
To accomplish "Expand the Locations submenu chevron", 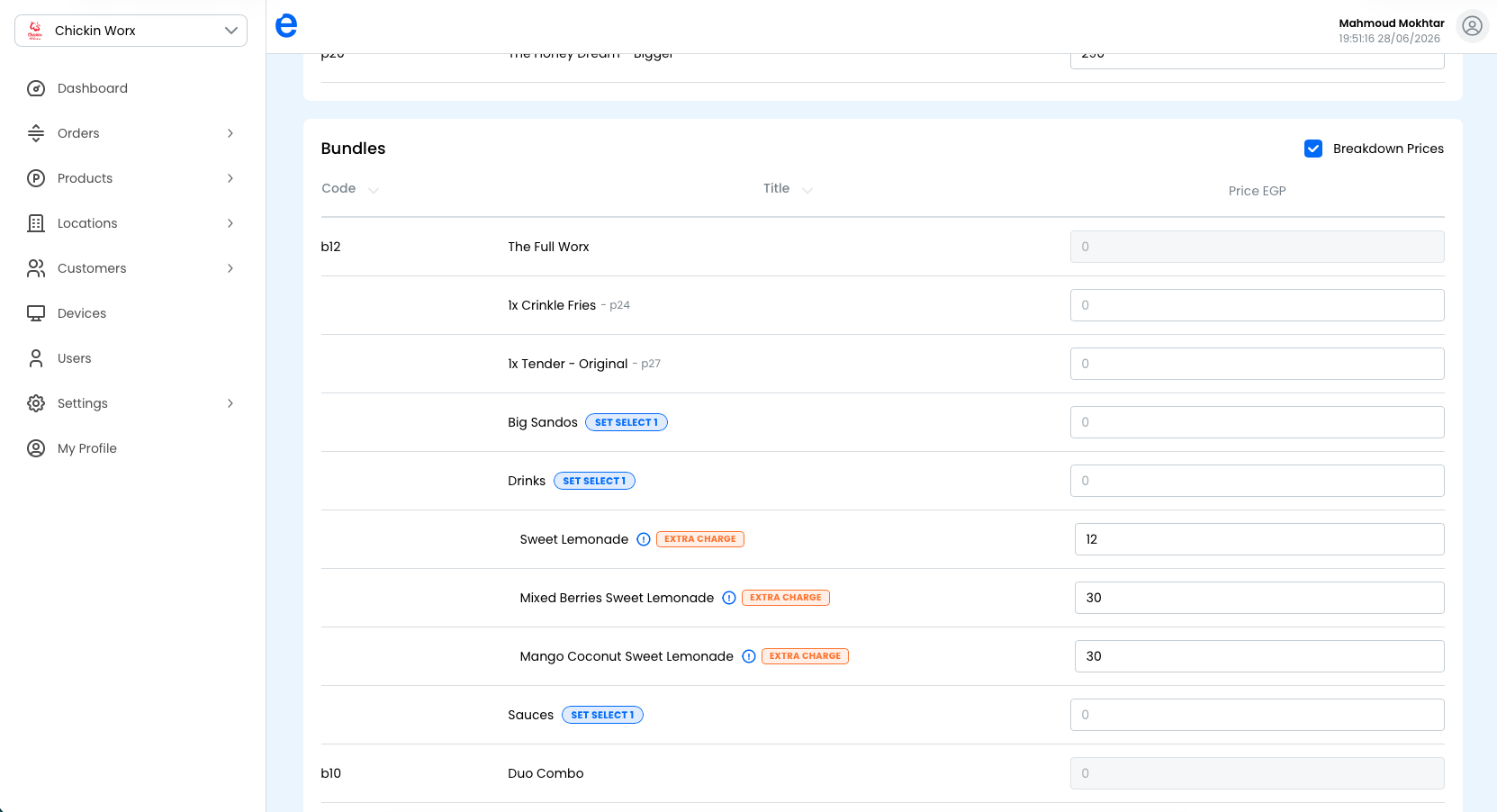I will click(230, 223).
